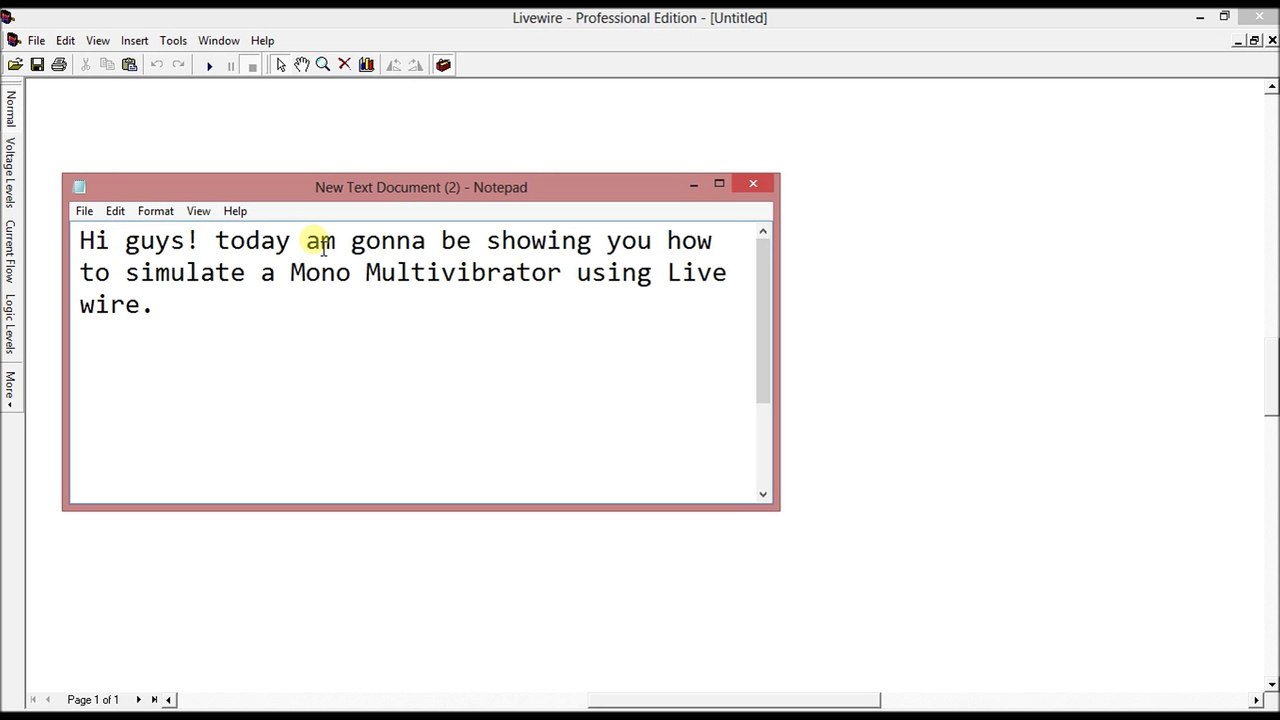
Task: Click the red X Delete icon
Action: [x=345, y=65]
